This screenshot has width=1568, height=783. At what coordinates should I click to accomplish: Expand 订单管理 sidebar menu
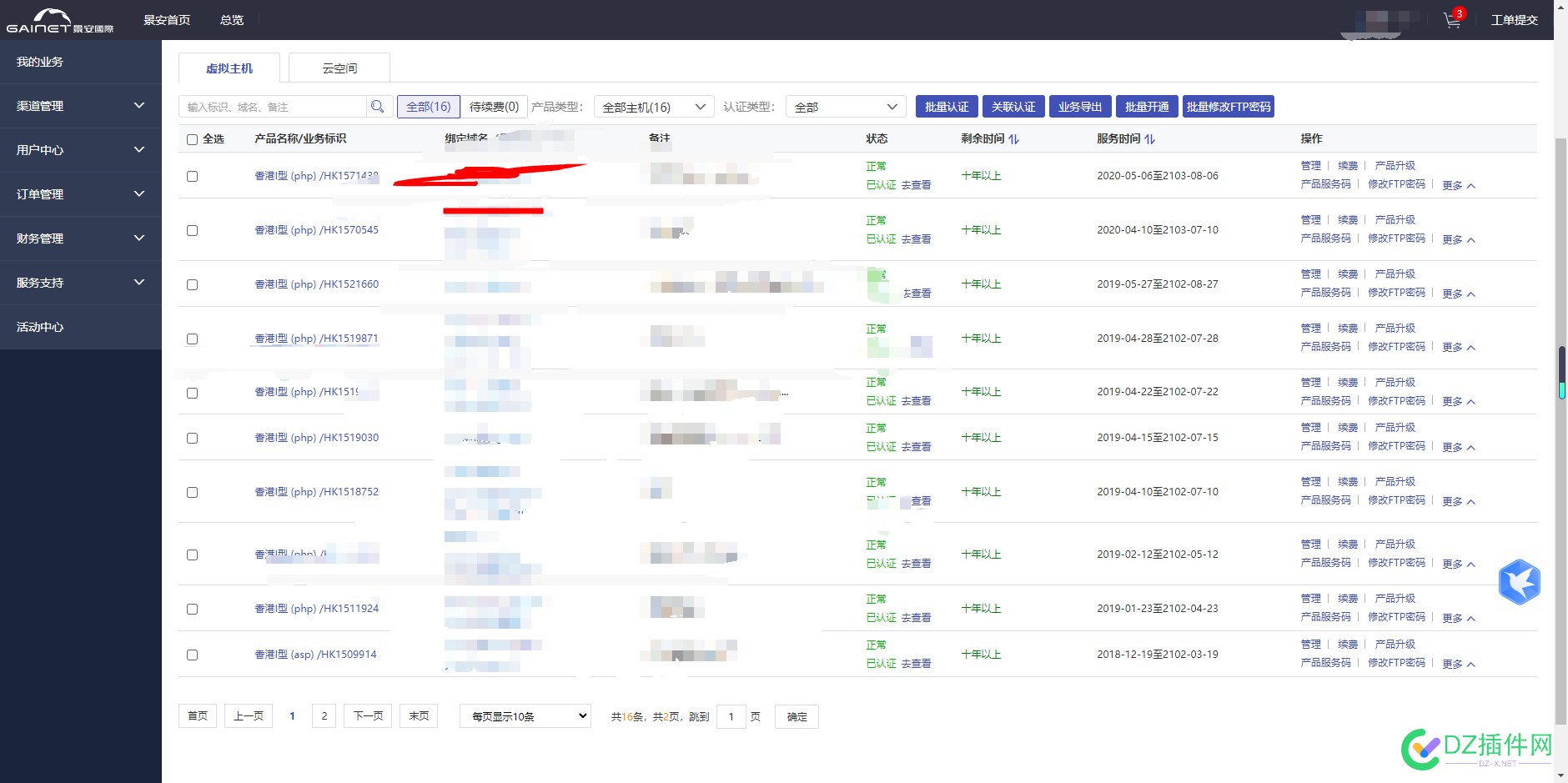(x=81, y=194)
